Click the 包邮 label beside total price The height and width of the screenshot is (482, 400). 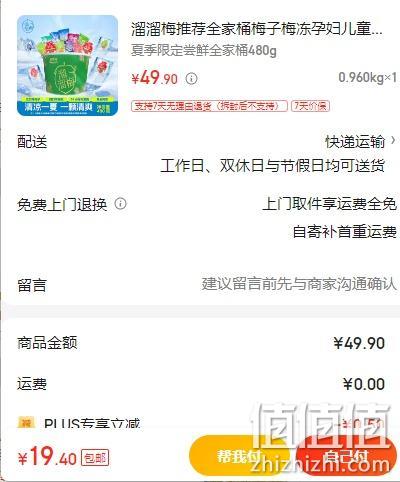point(95,458)
